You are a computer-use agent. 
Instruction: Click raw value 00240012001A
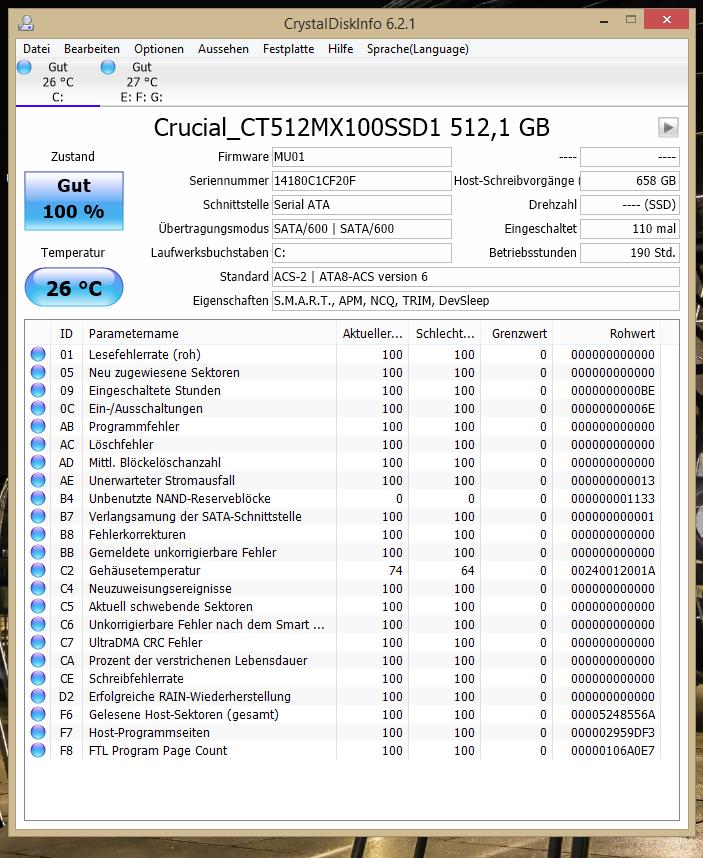pyautogui.click(x=613, y=571)
